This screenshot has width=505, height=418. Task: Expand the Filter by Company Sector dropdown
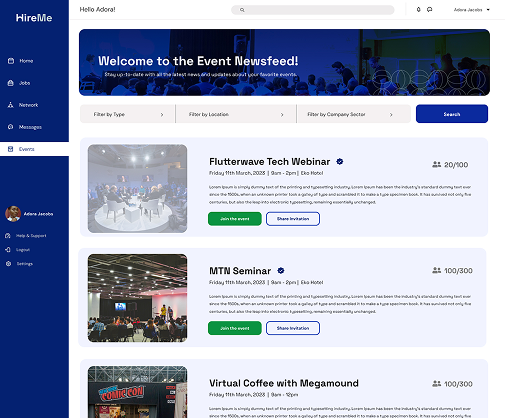(x=354, y=114)
